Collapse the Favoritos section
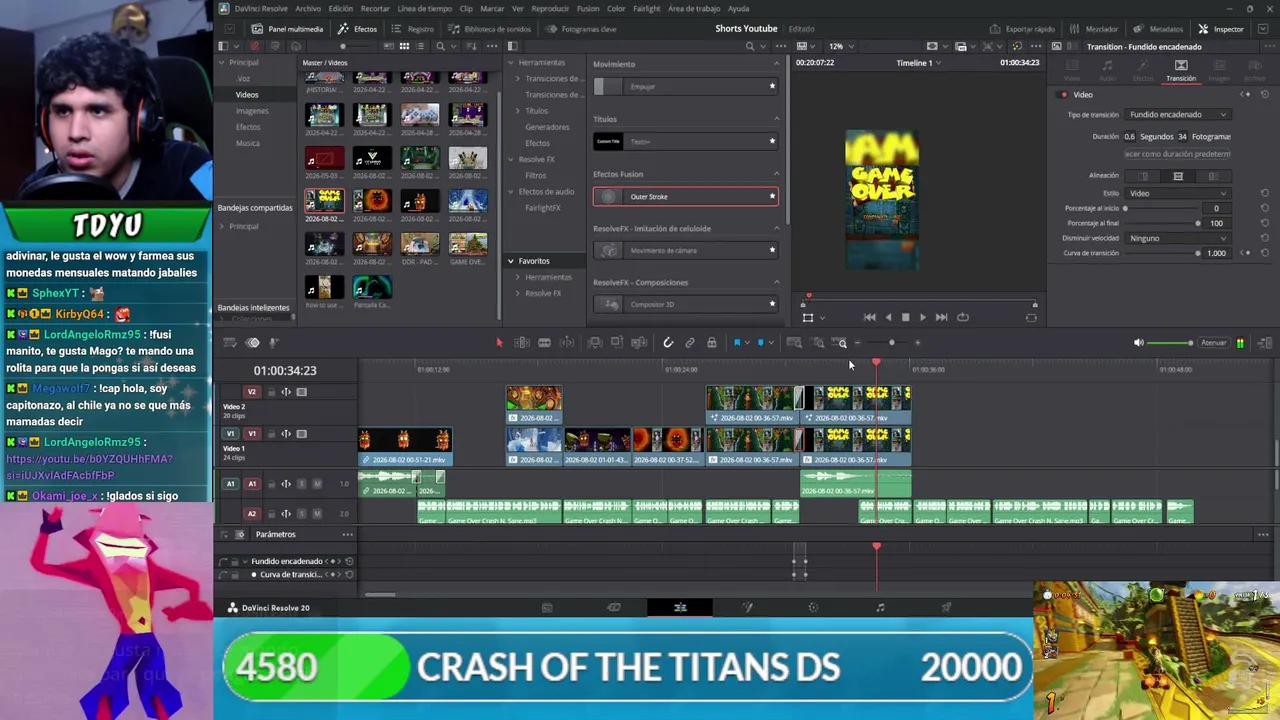The width and height of the screenshot is (1280, 720). [x=511, y=261]
